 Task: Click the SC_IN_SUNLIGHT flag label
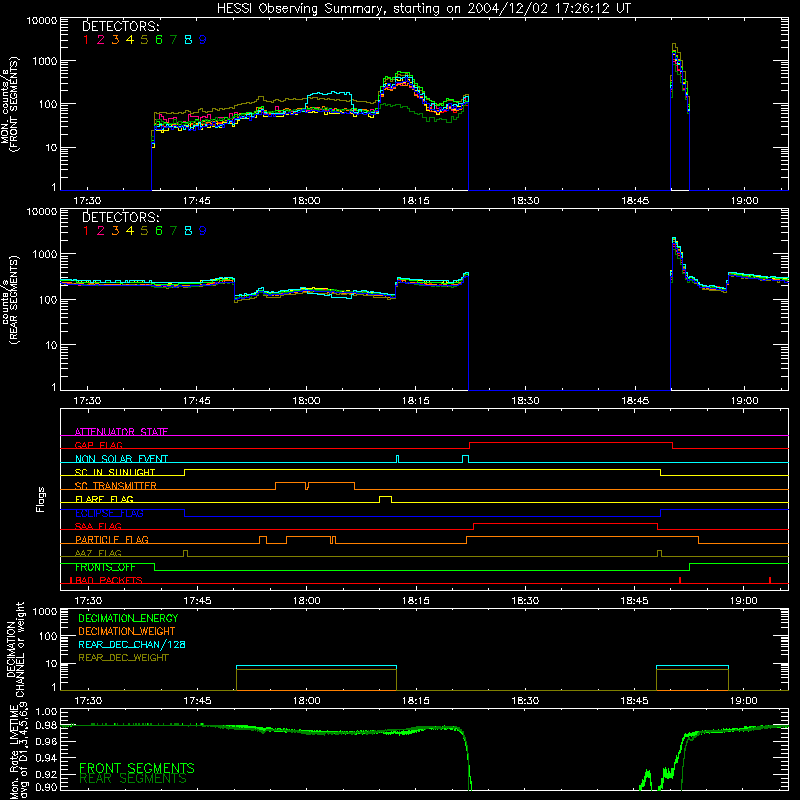pos(115,472)
